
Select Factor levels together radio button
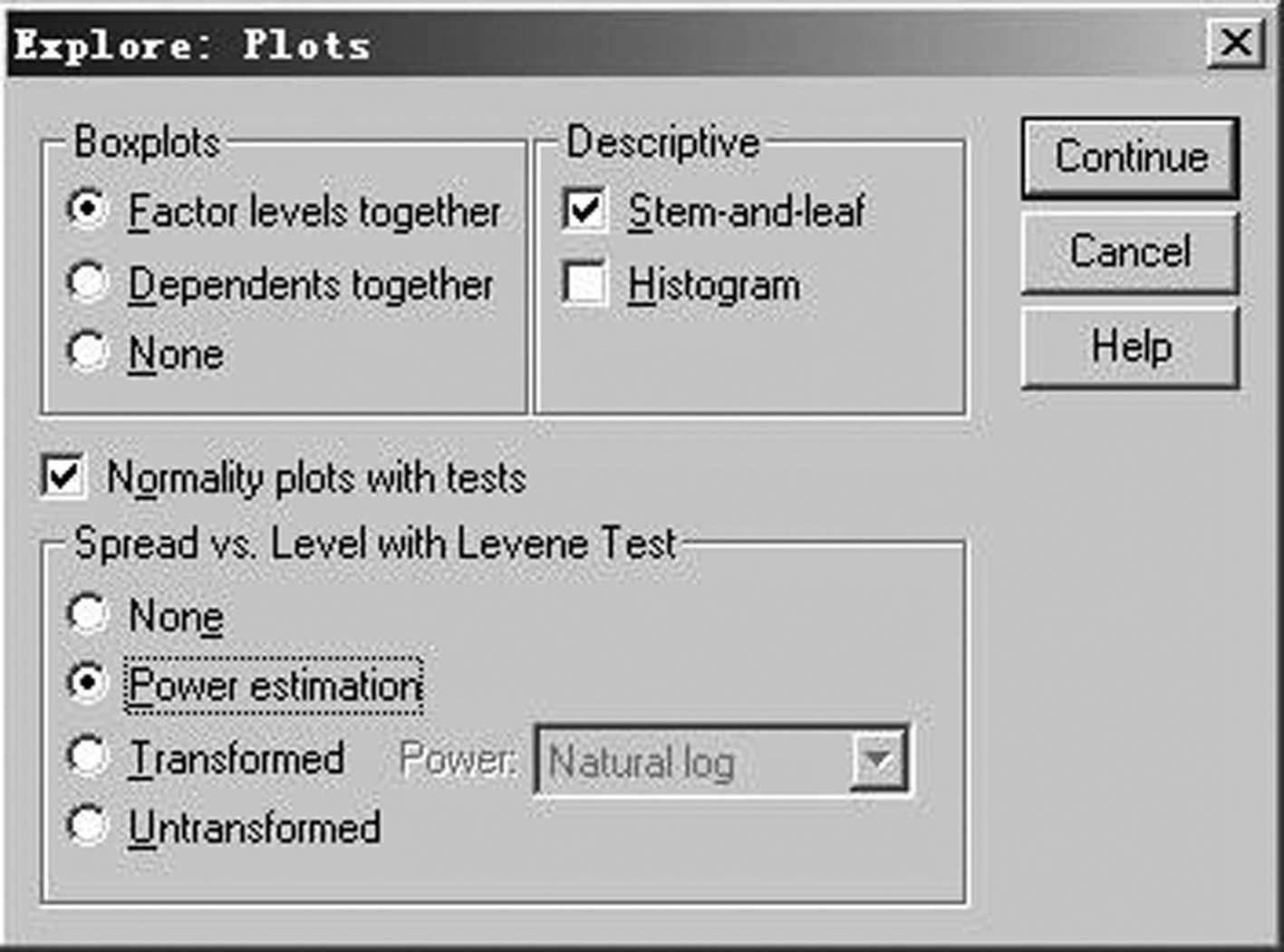point(88,209)
